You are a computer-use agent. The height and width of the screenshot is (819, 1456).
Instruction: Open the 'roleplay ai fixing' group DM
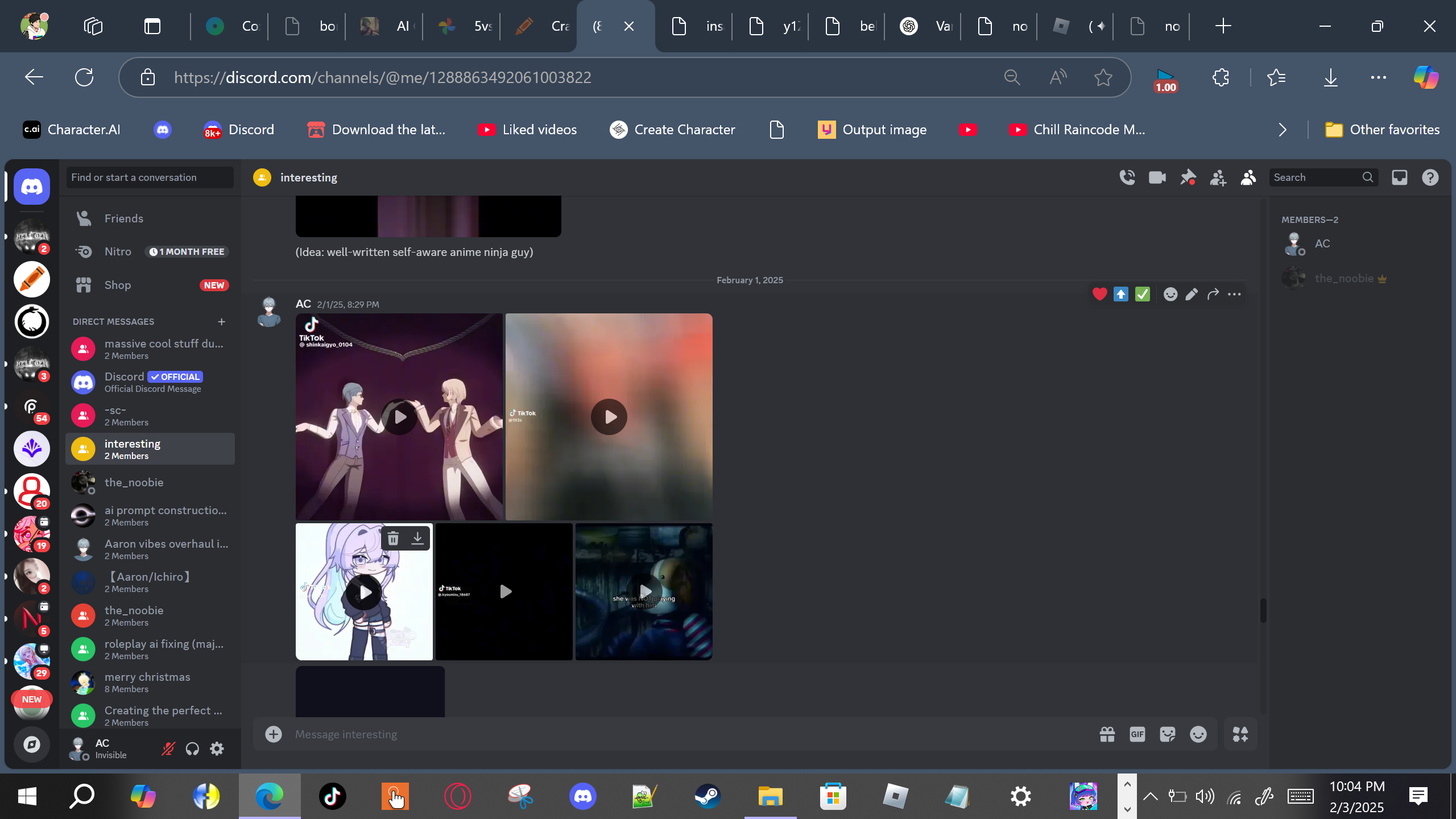click(150, 649)
